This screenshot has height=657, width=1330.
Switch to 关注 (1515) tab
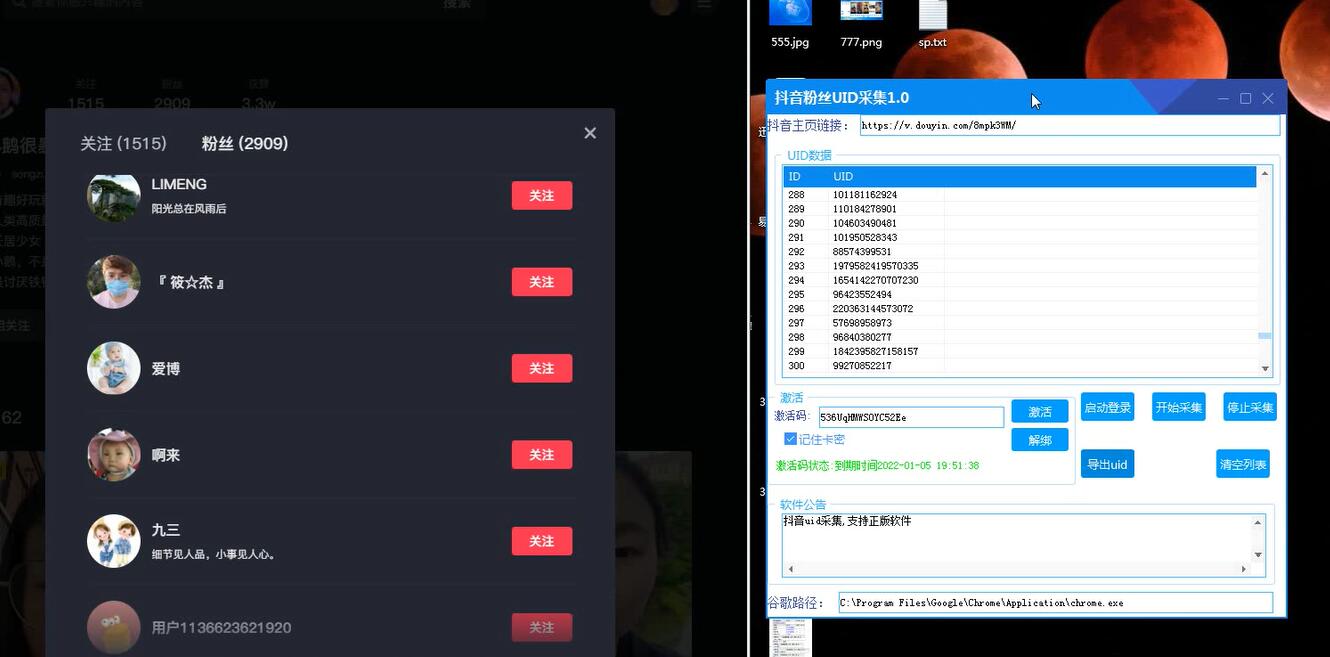click(123, 144)
